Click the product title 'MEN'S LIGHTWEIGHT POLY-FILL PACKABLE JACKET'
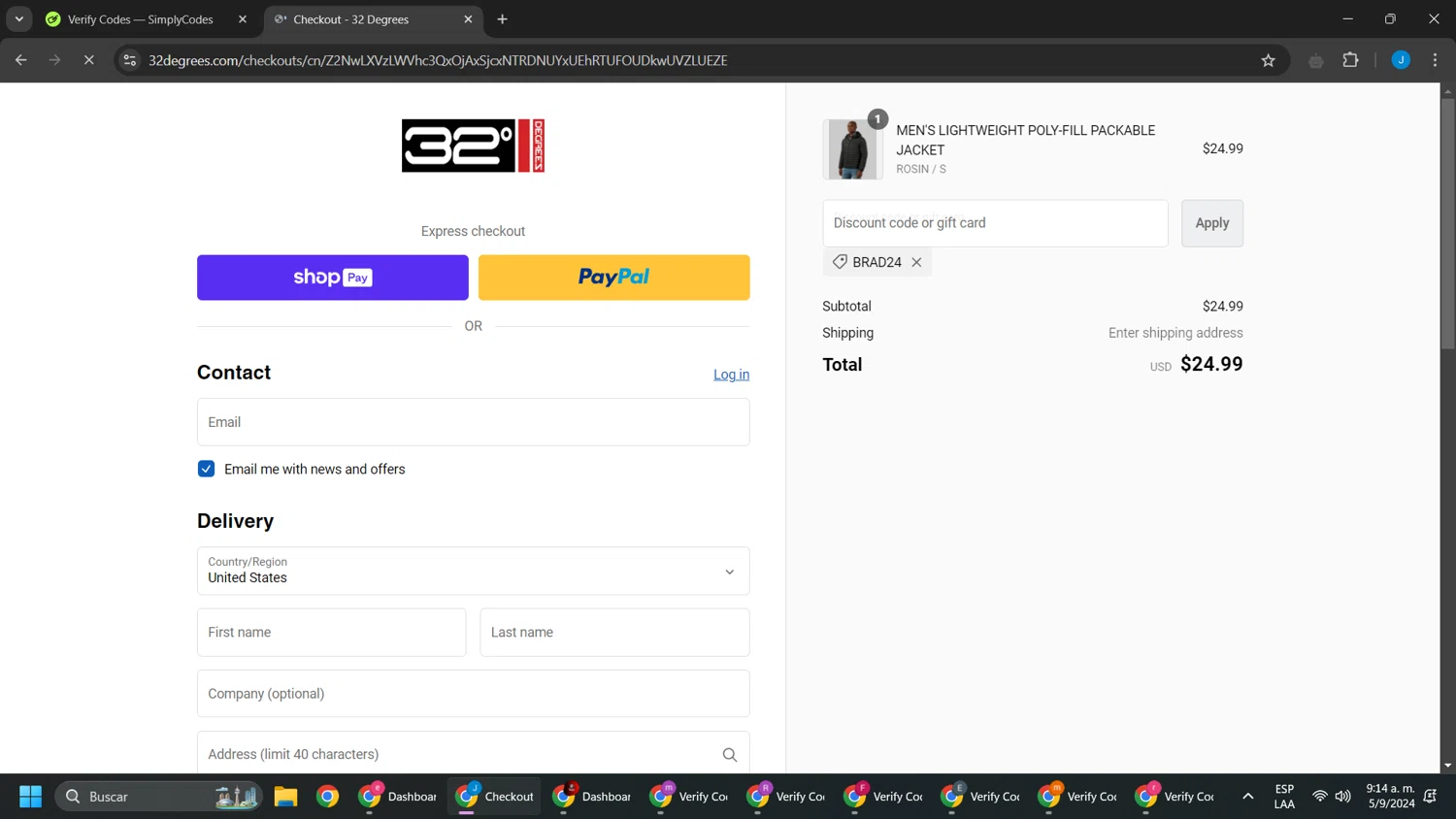This screenshot has width=1456, height=819. (1025, 140)
